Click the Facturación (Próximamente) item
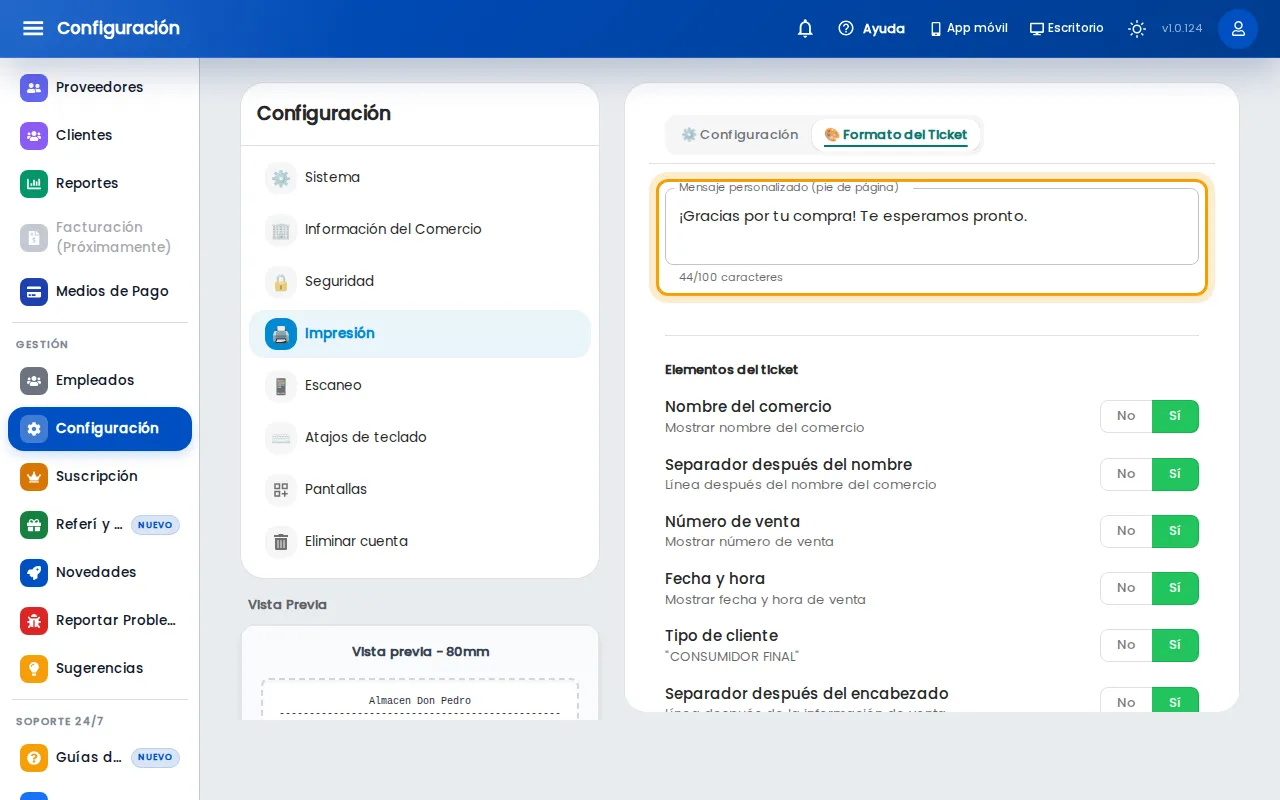The height and width of the screenshot is (800, 1280). click(100, 238)
